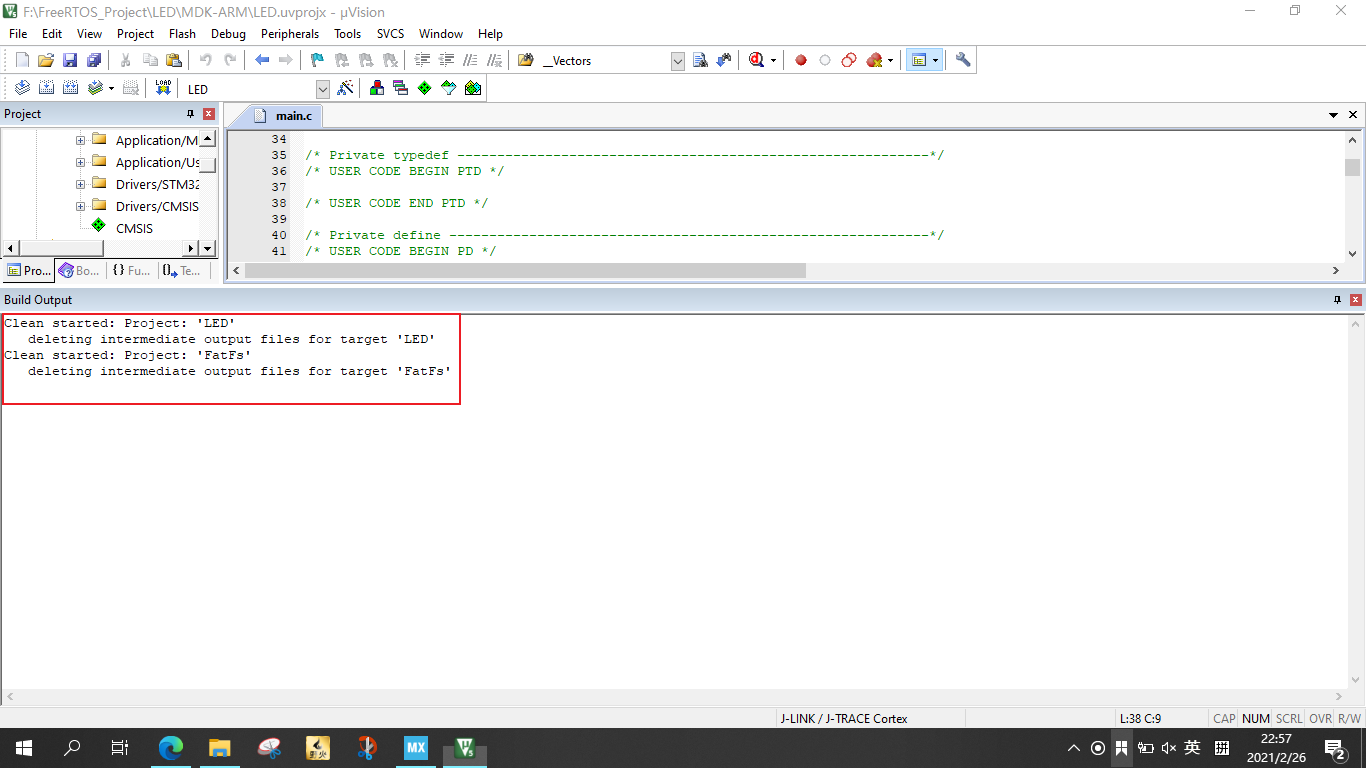Save the current file
This screenshot has height=768, width=1366.
(70, 60)
